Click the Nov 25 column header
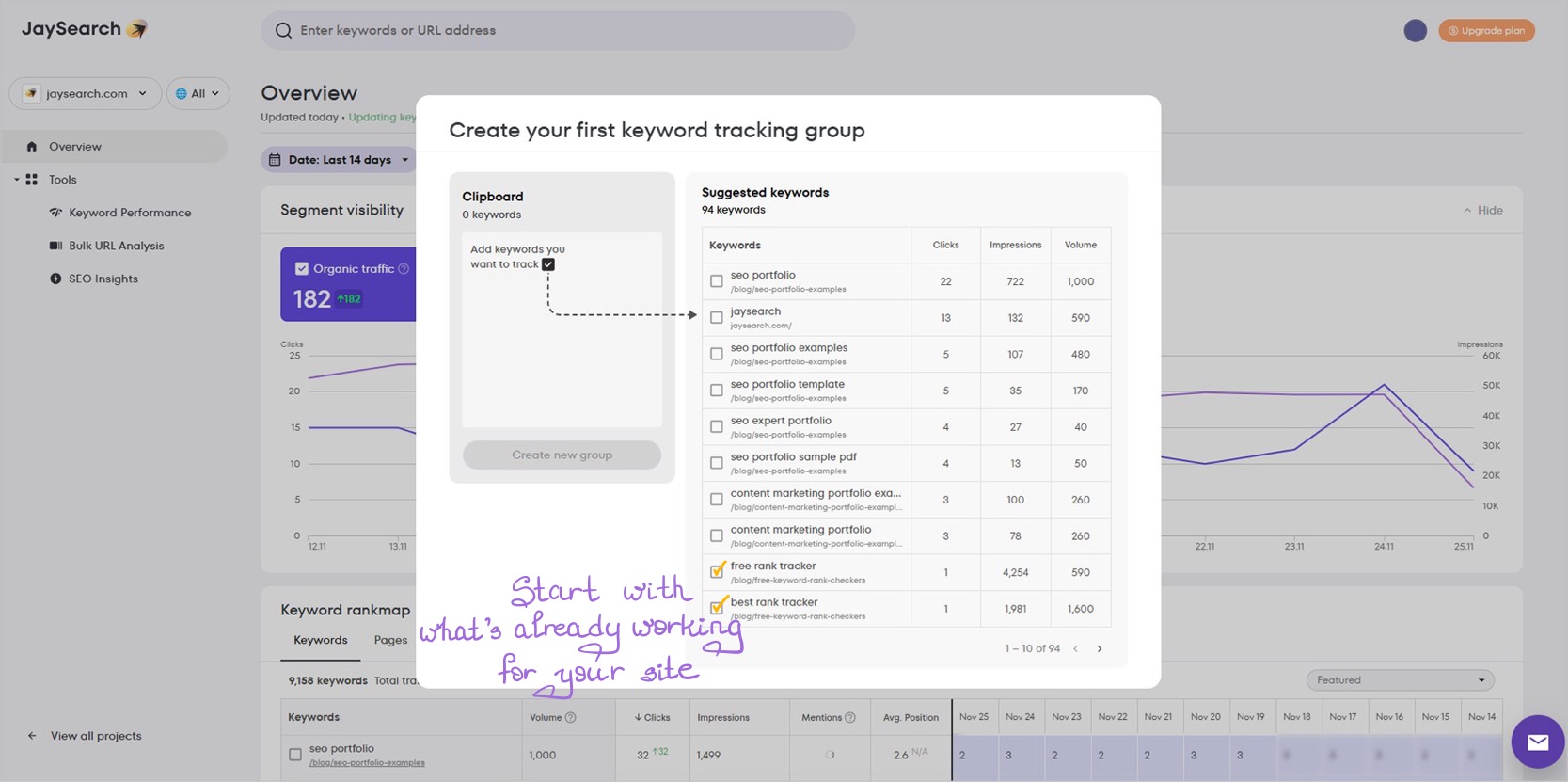Viewport: 1568px width, 782px height. [974, 717]
